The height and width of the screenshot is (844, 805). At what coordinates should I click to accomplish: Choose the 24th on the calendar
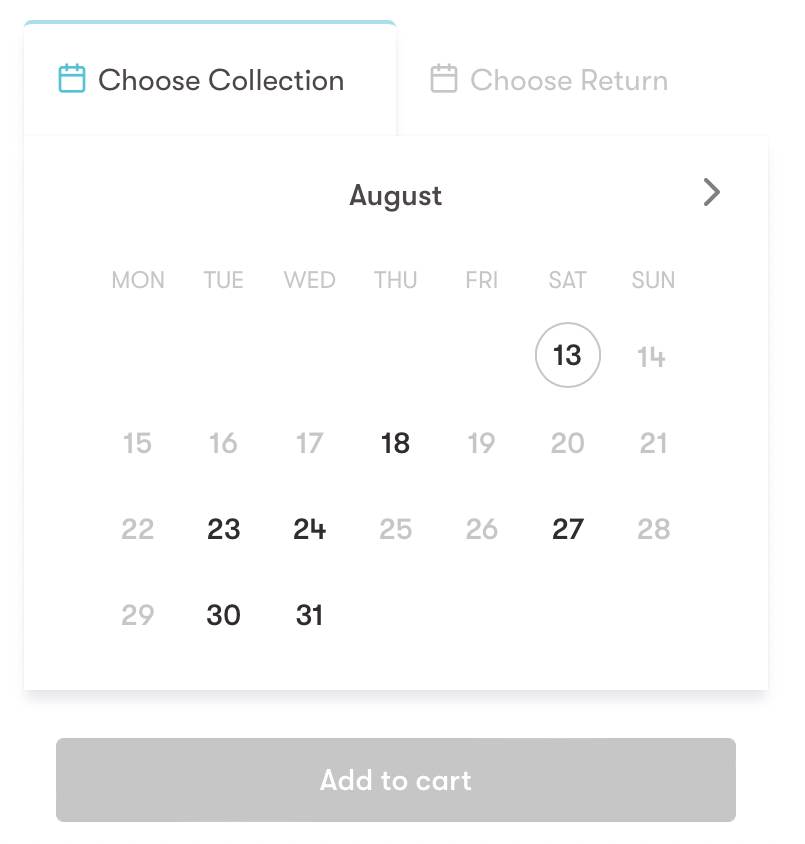309,529
